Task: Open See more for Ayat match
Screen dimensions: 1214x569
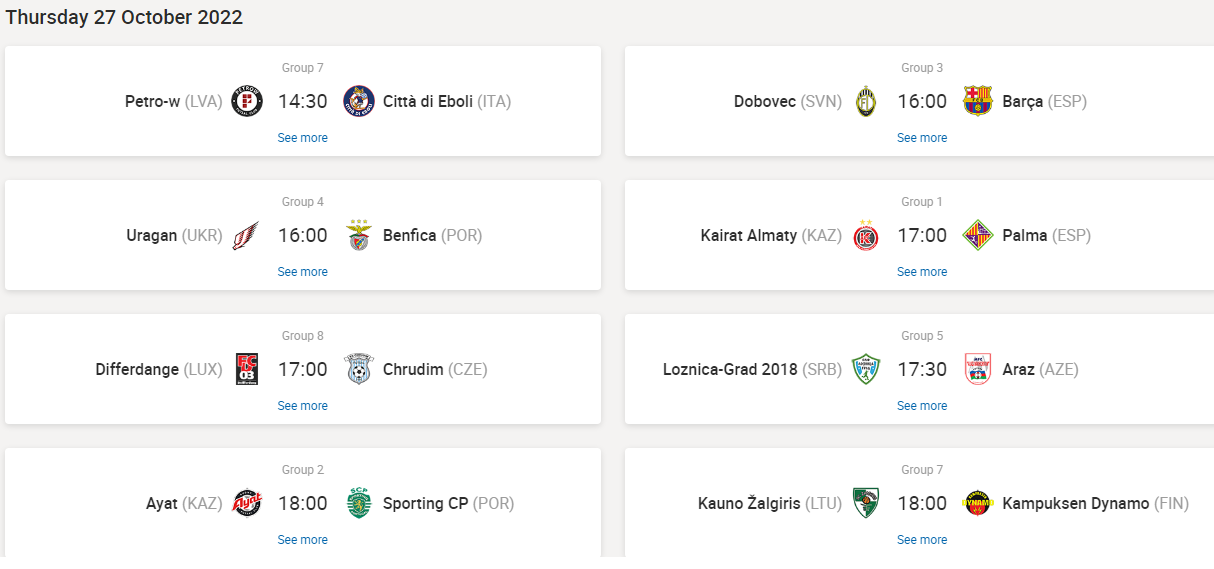Action: (x=302, y=540)
